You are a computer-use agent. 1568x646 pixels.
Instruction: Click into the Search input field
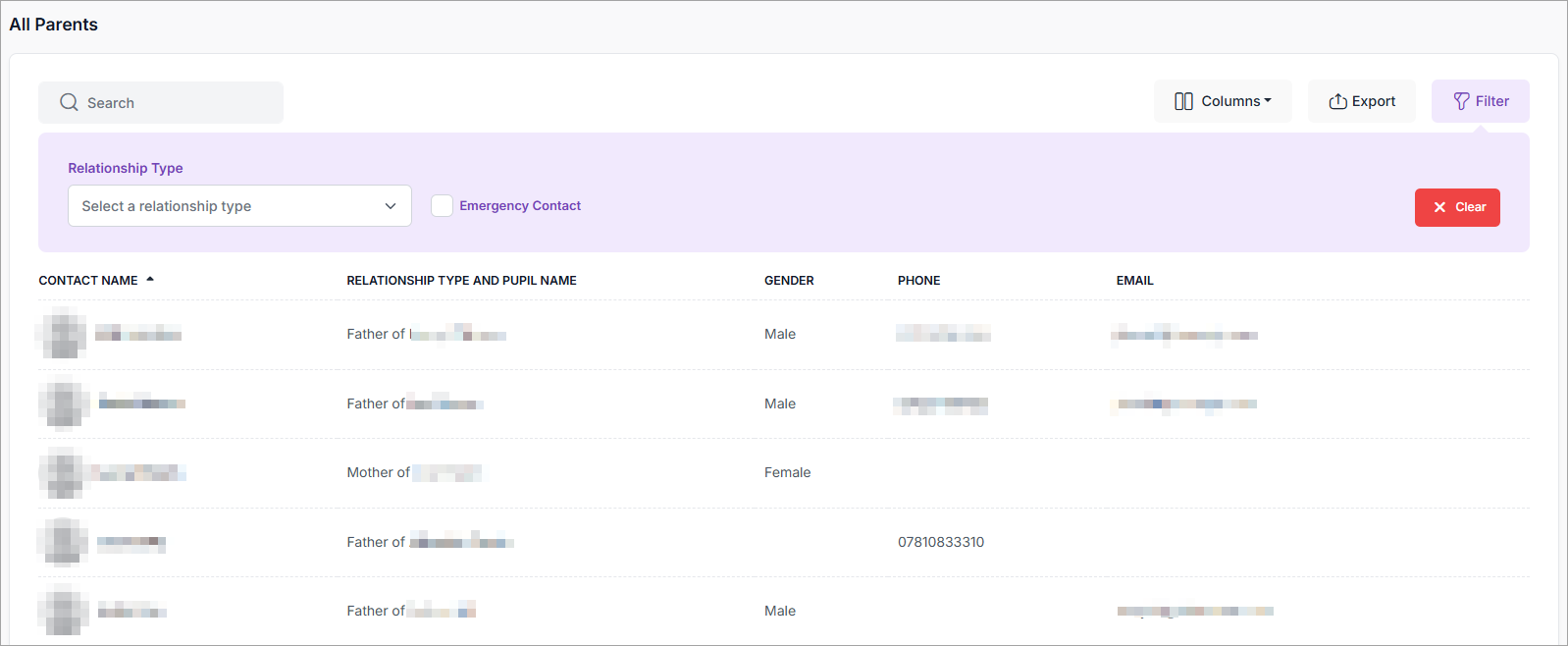click(177, 103)
